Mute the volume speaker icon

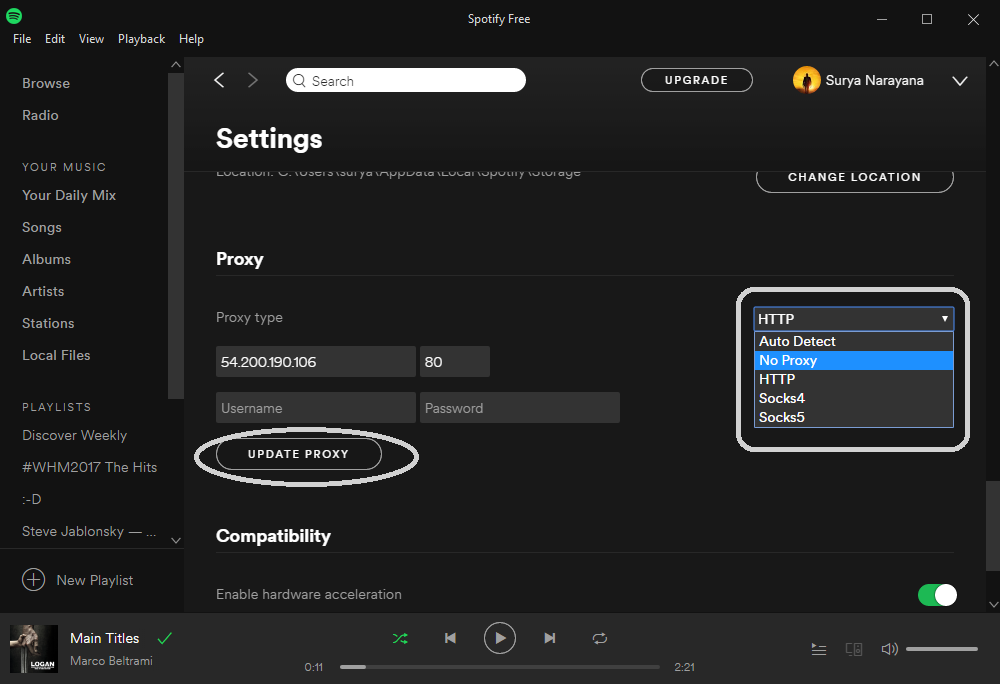point(889,649)
